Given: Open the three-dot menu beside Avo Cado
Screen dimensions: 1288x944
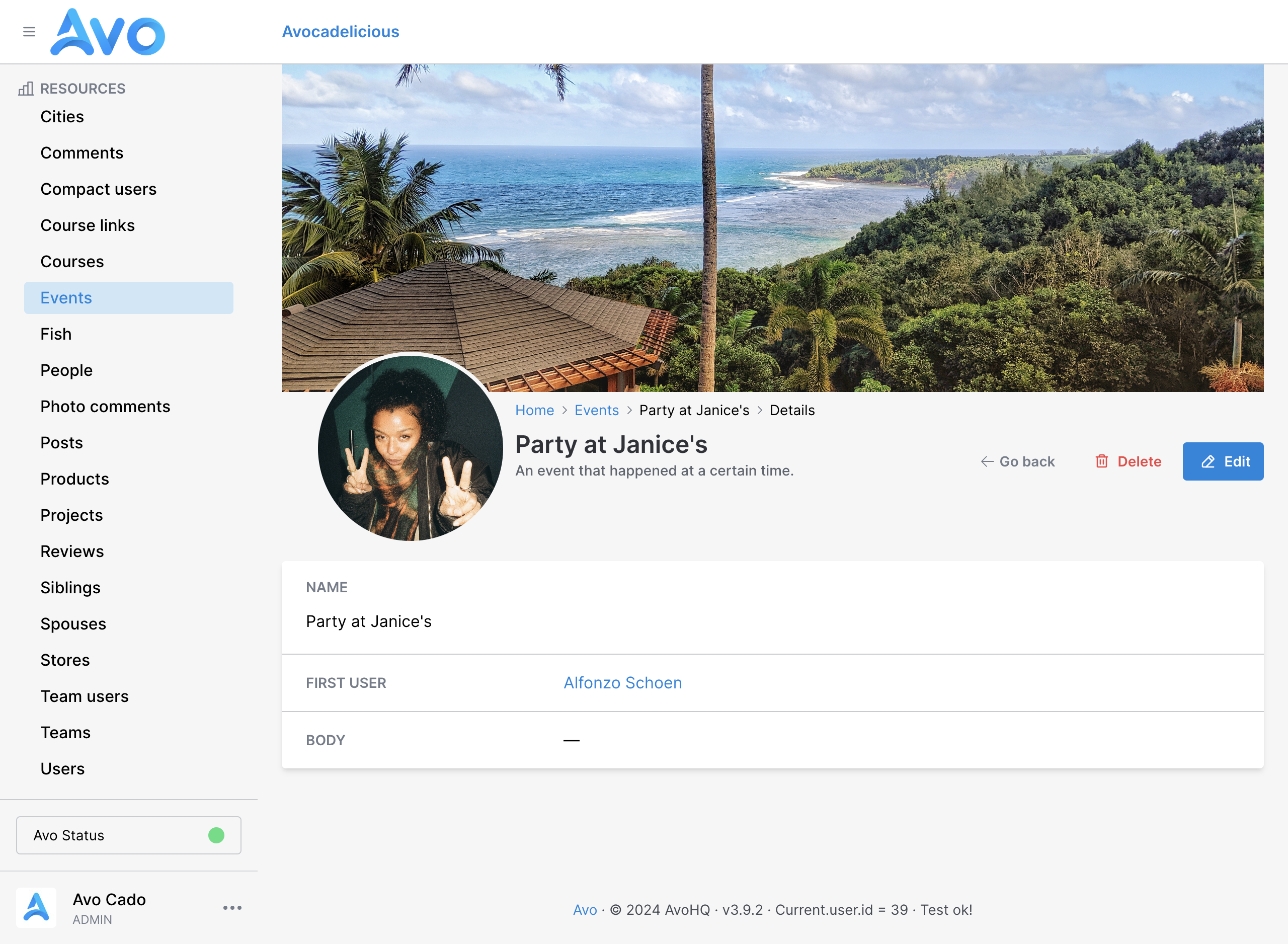Looking at the screenshot, I should coord(232,907).
